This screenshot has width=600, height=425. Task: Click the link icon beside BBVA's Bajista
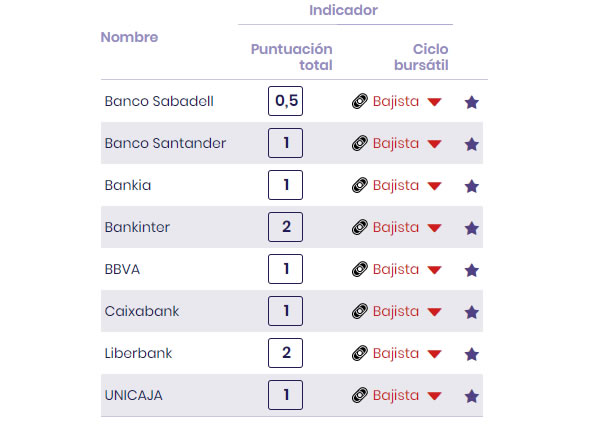[x=360, y=270]
